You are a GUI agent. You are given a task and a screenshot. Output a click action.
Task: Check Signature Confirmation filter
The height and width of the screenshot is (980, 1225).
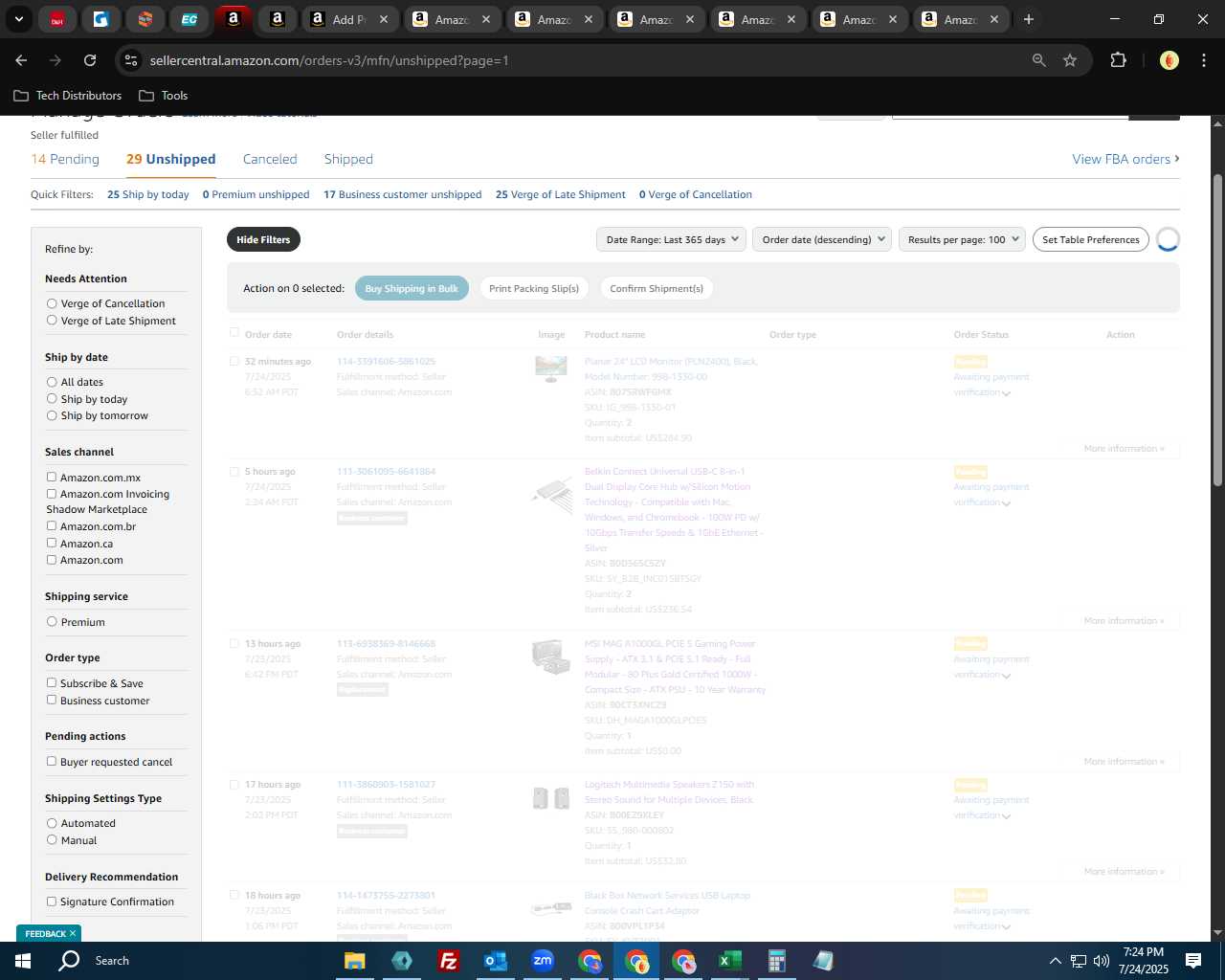pyautogui.click(x=52, y=902)
